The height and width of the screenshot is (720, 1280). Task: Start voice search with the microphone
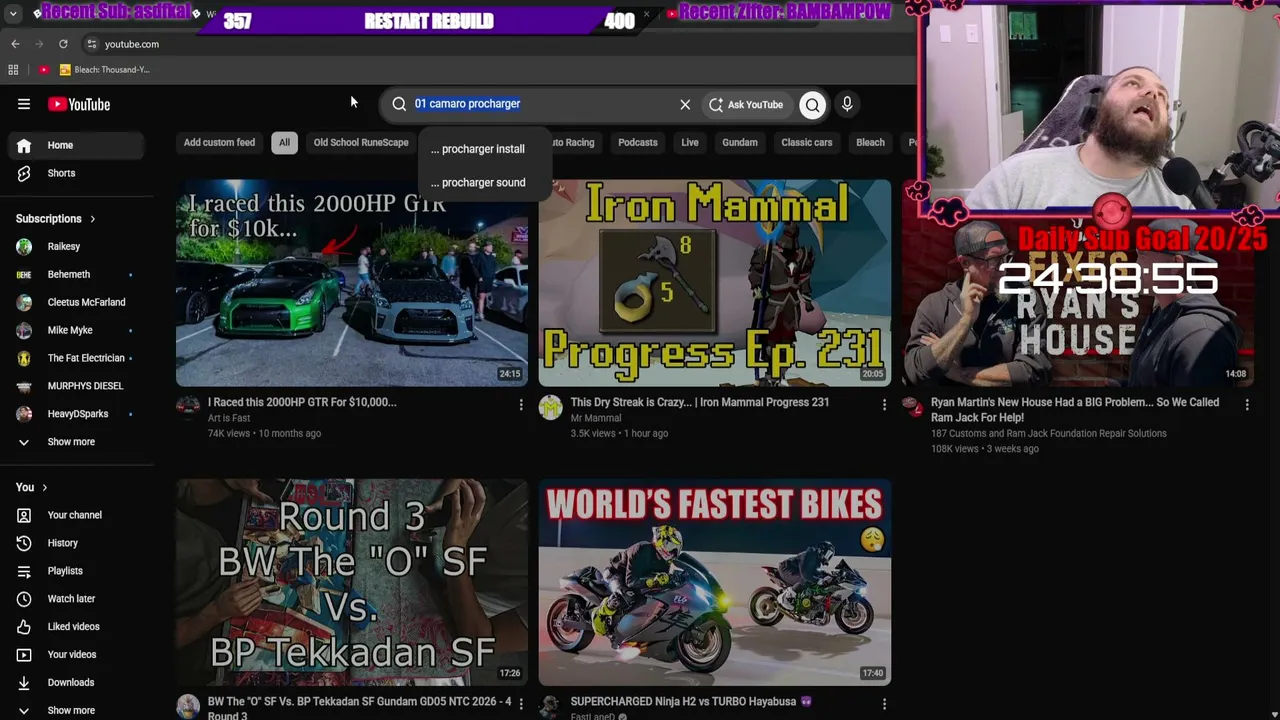[x=847, y=104]
